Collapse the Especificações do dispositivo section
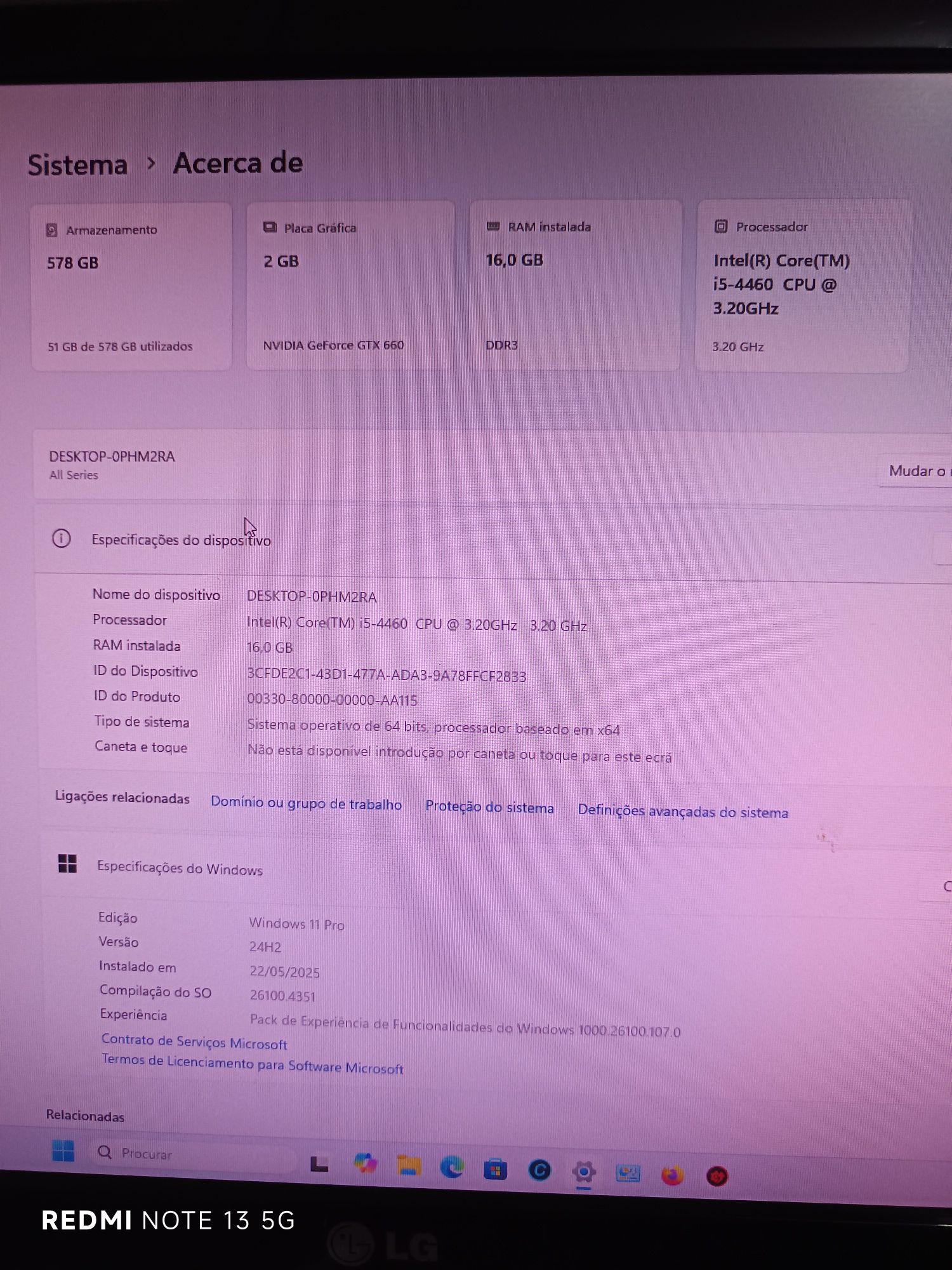952x1270 pixels. 944,547
